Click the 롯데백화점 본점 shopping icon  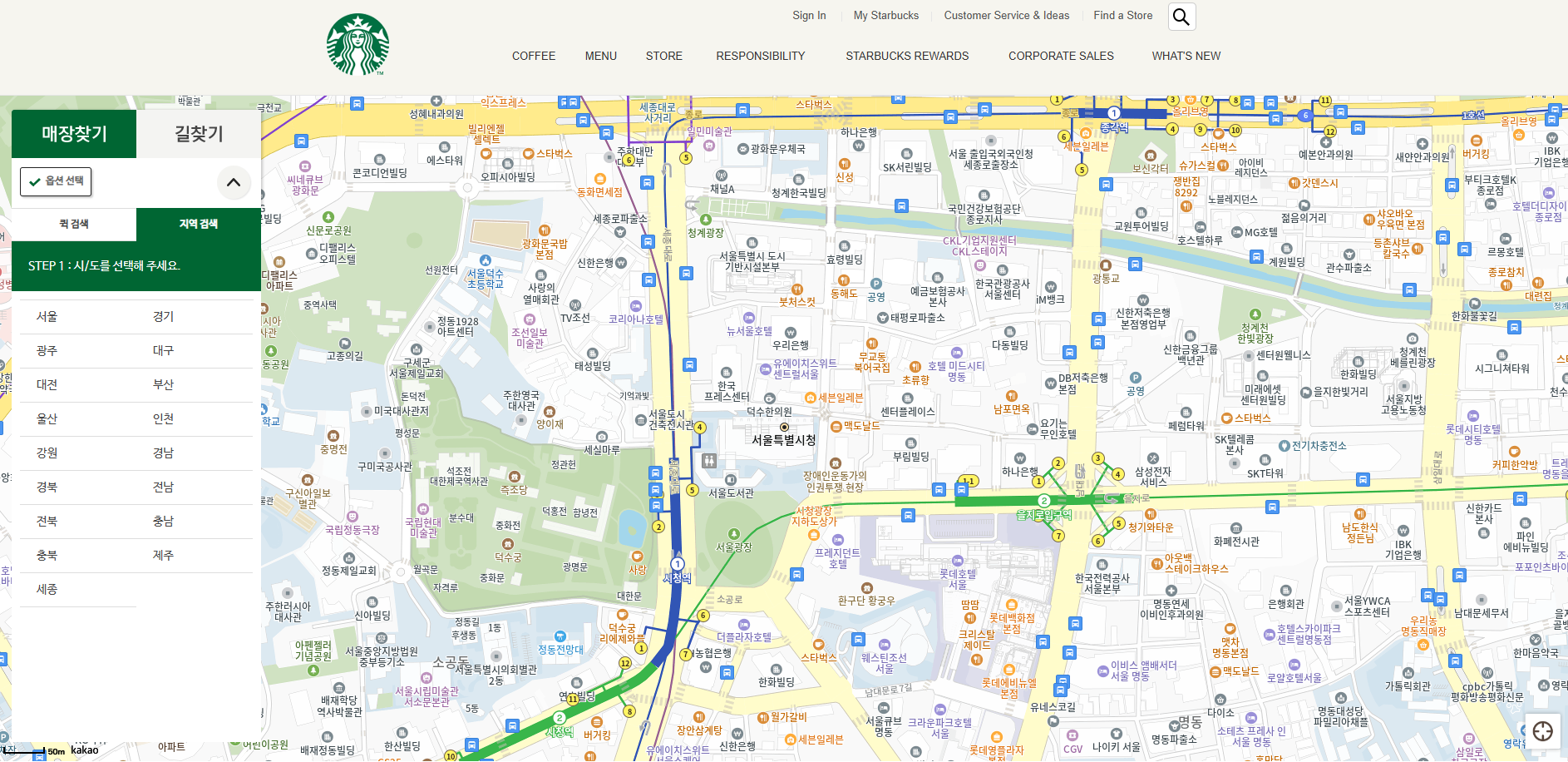(1012, 606)
